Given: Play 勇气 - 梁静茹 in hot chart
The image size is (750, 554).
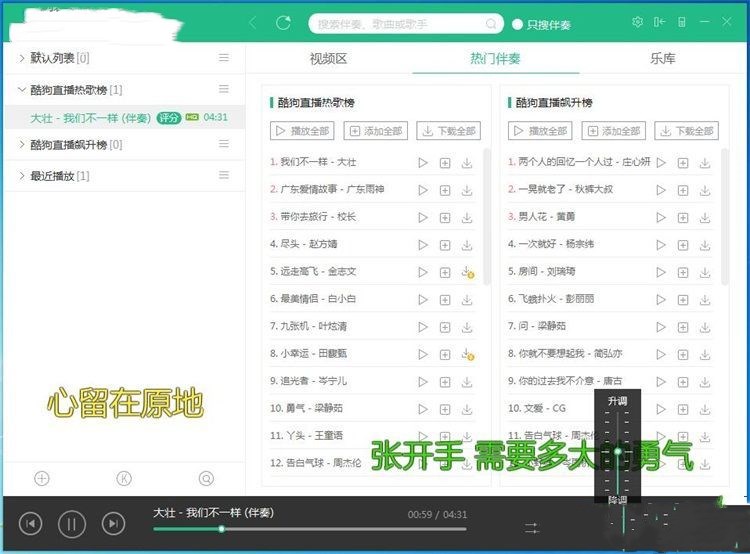Looking at the screenshot, I should click(423, 410).
